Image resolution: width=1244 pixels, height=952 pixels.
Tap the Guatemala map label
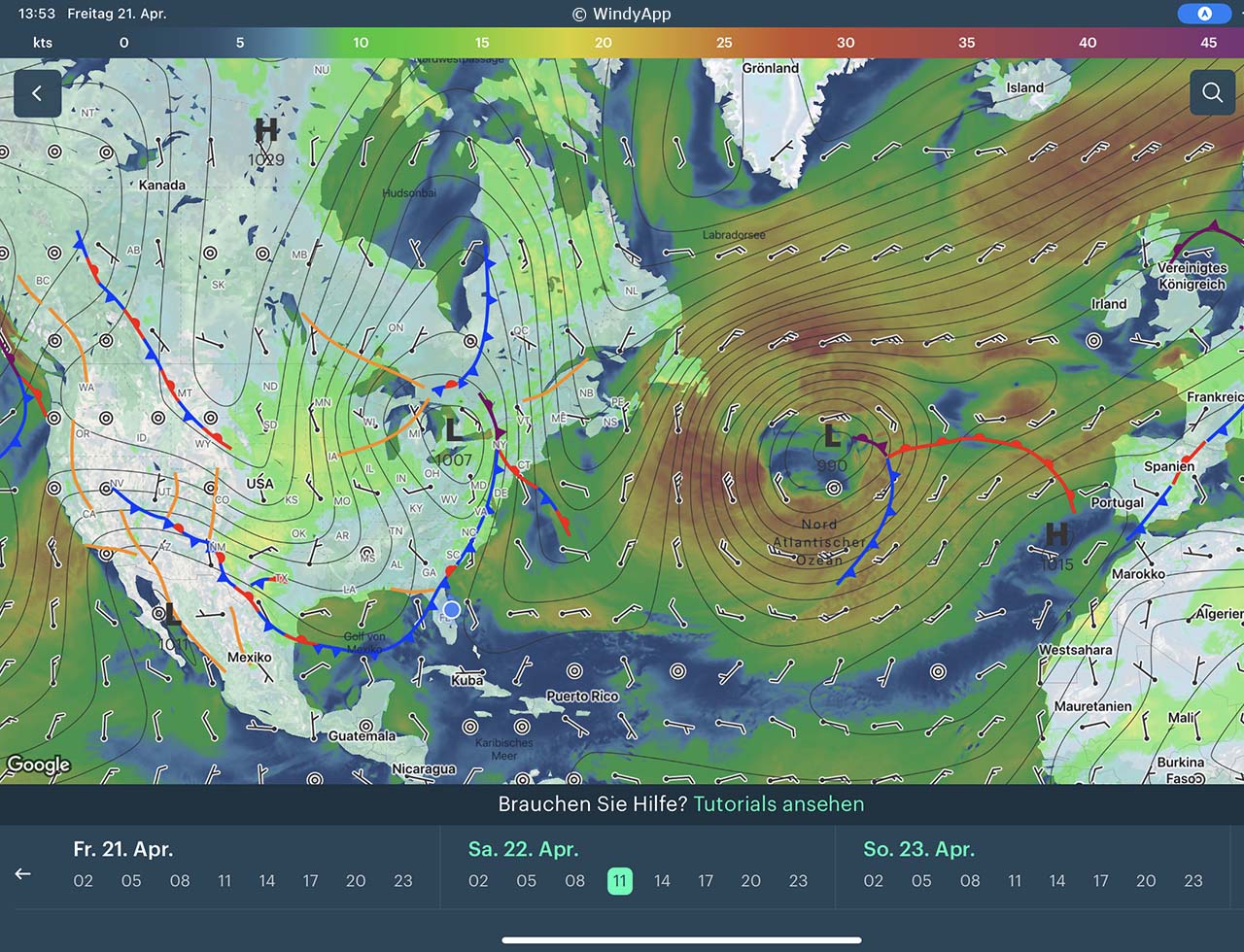(362, 735)
